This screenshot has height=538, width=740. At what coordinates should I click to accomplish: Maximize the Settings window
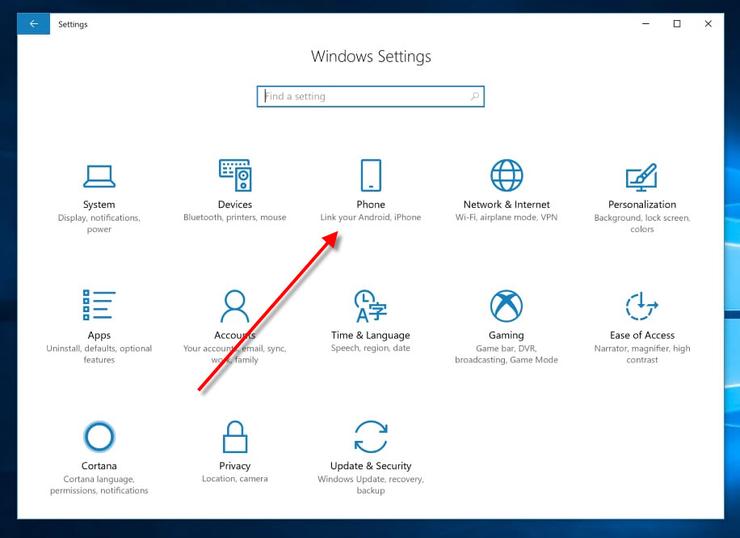pyautogui.click(x=677, y=24)
